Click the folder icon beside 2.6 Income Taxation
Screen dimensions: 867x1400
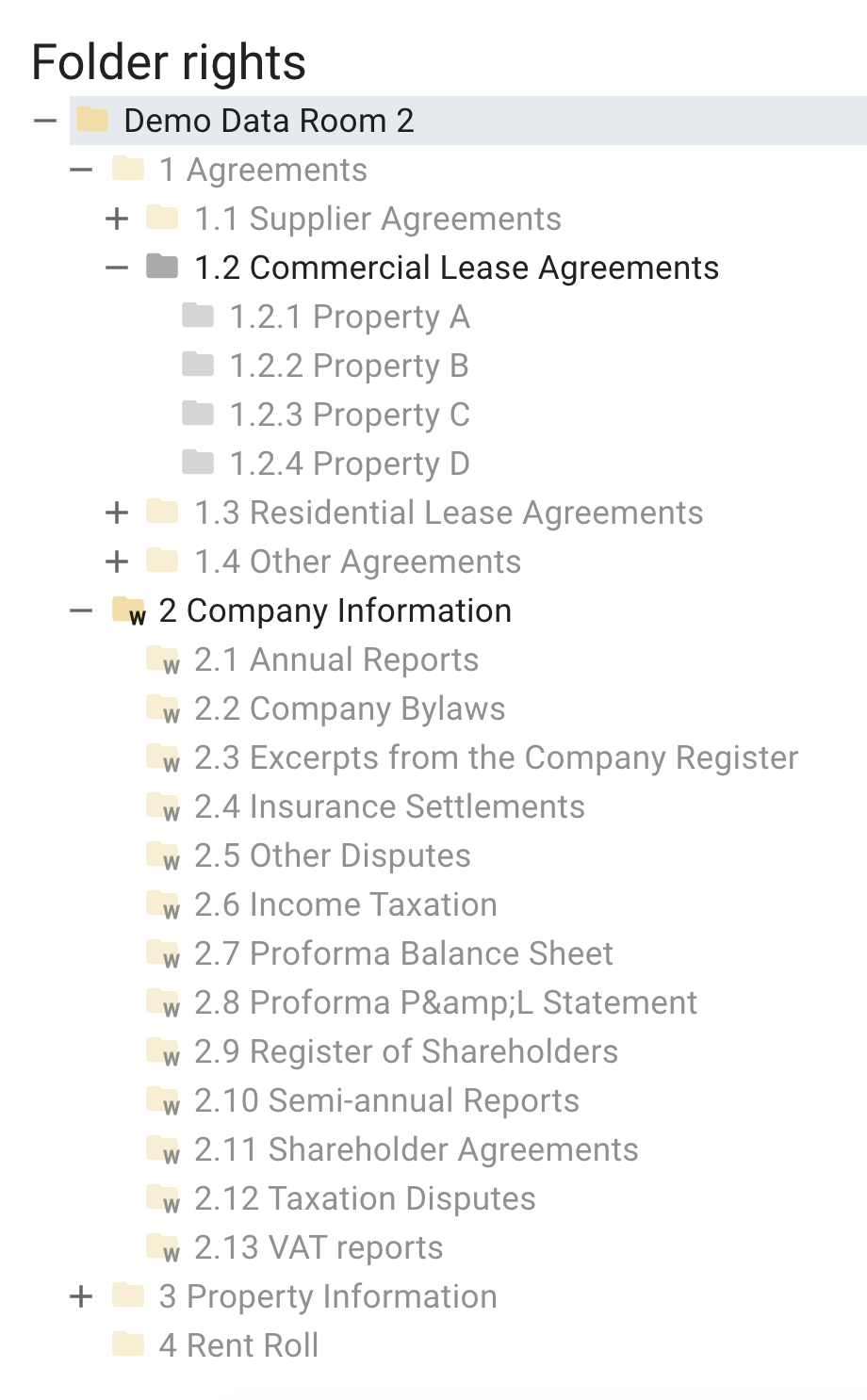point(162,903)
